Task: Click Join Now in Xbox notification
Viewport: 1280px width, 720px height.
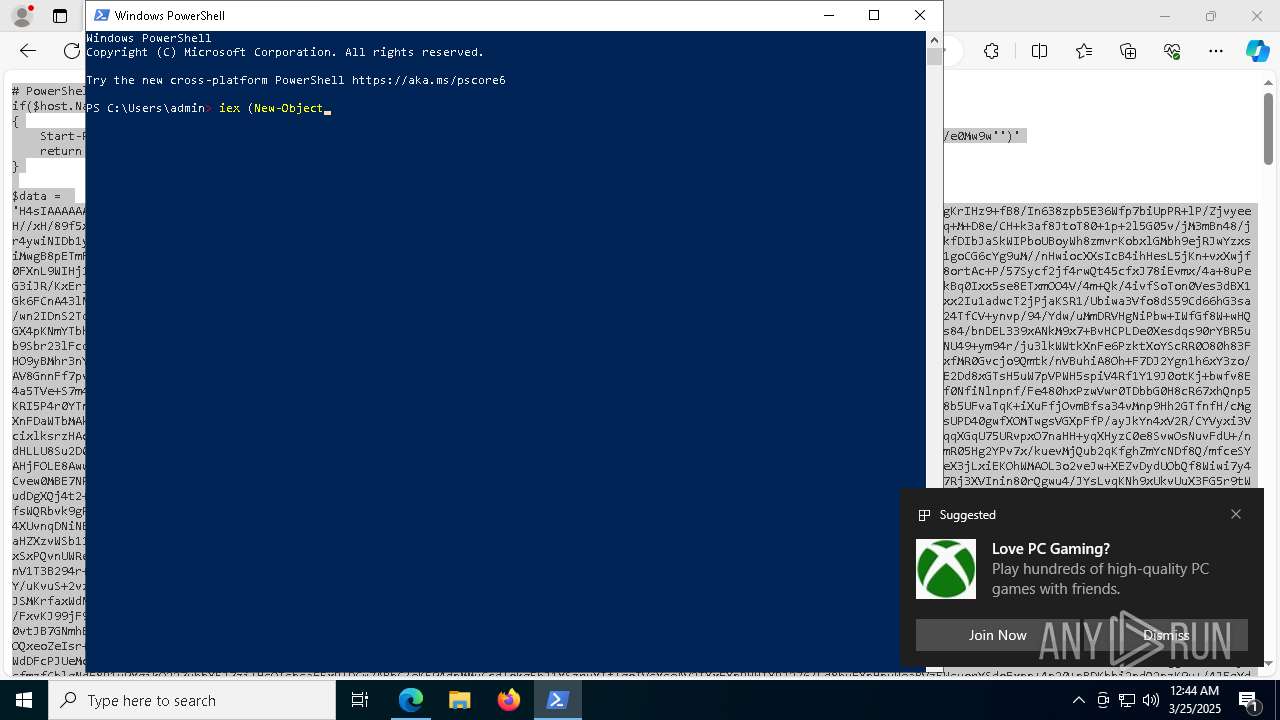Action: pyautogui.click(x=997, y=635)
